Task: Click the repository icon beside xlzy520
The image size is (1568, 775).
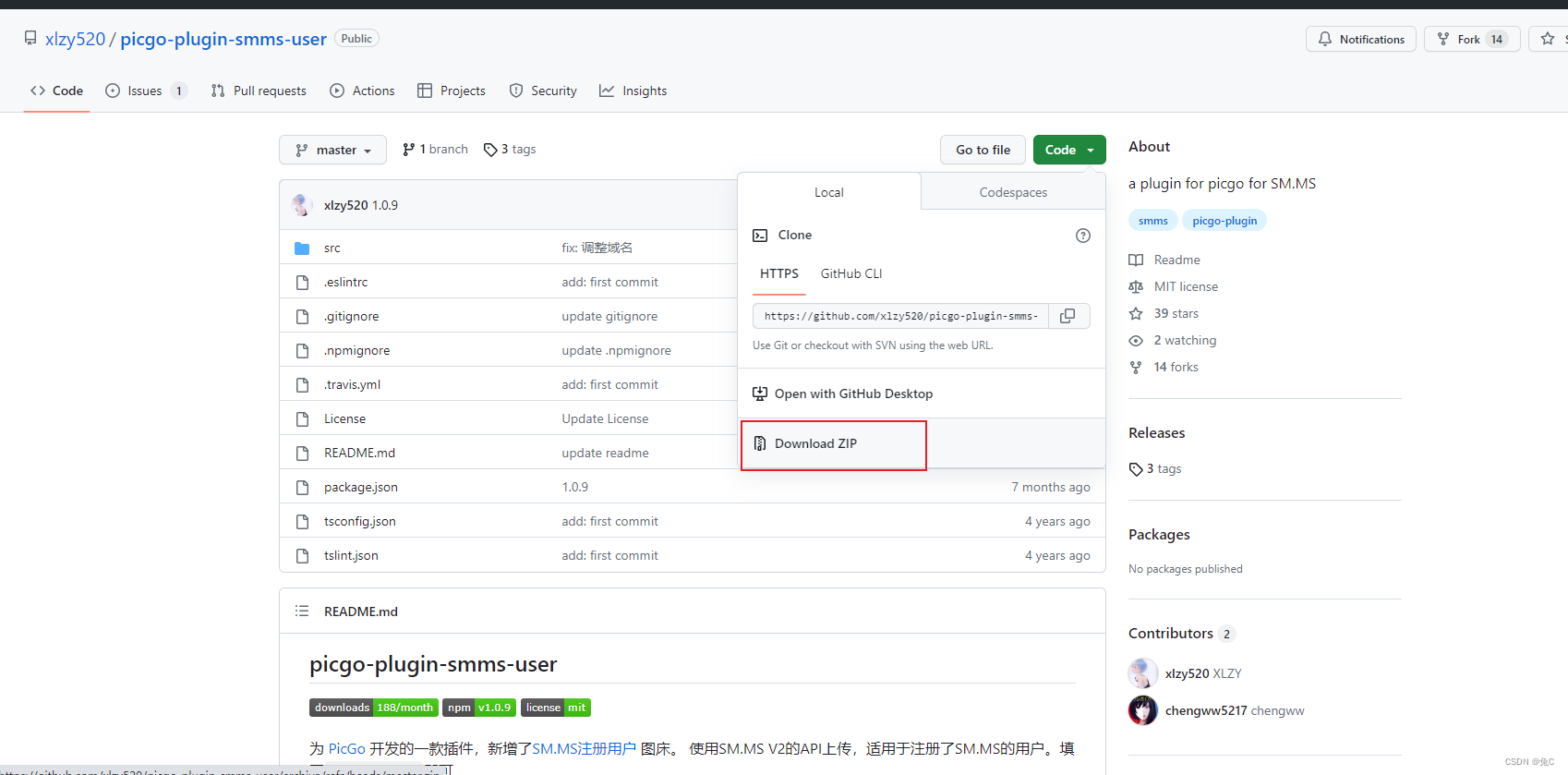Action: click(30, 39)
